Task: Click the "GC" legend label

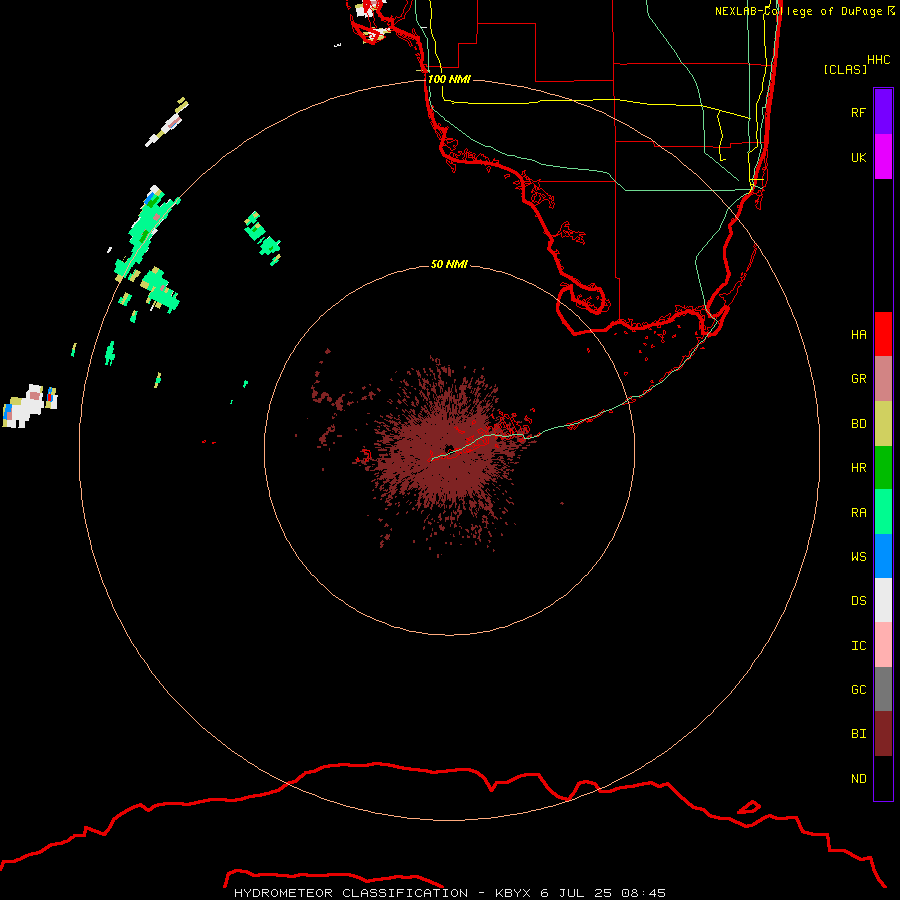Action: (858, 690)
